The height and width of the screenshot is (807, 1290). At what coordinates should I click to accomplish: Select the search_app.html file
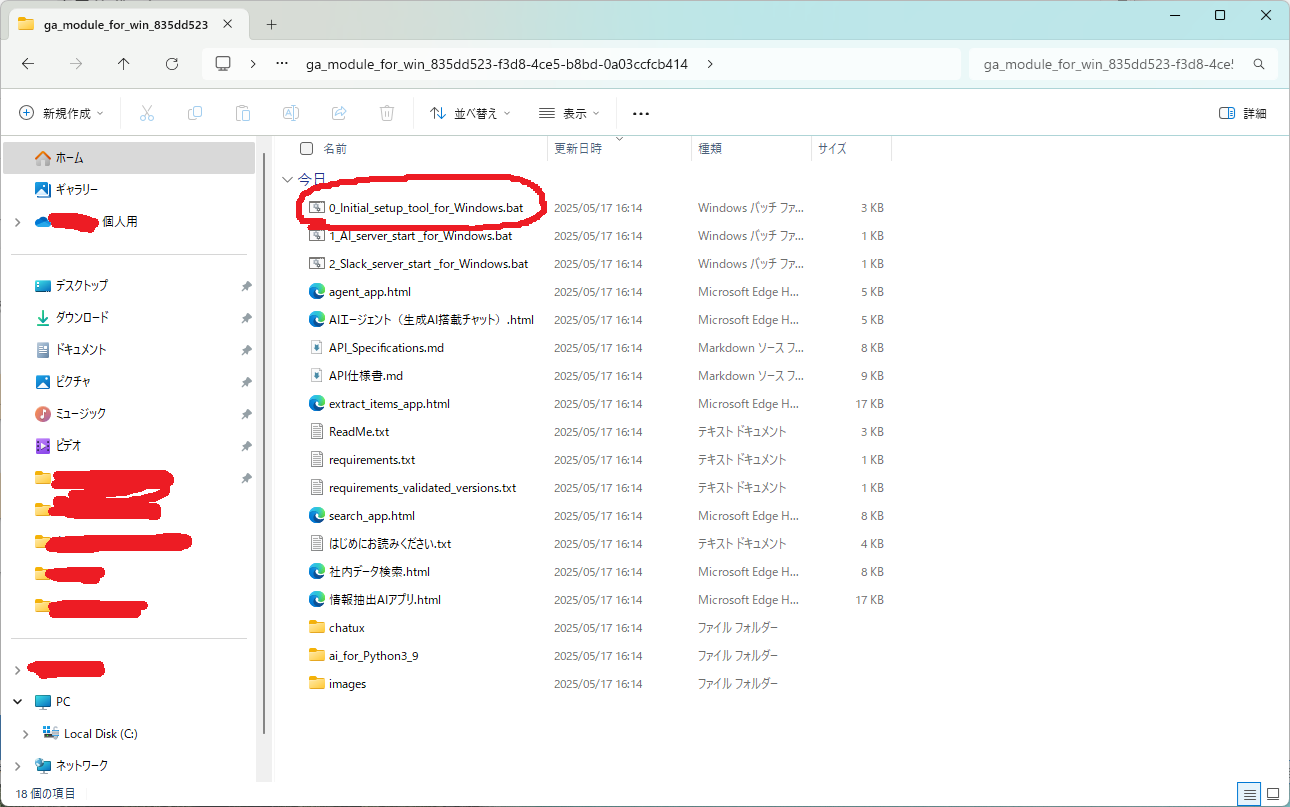pos(371,516)
